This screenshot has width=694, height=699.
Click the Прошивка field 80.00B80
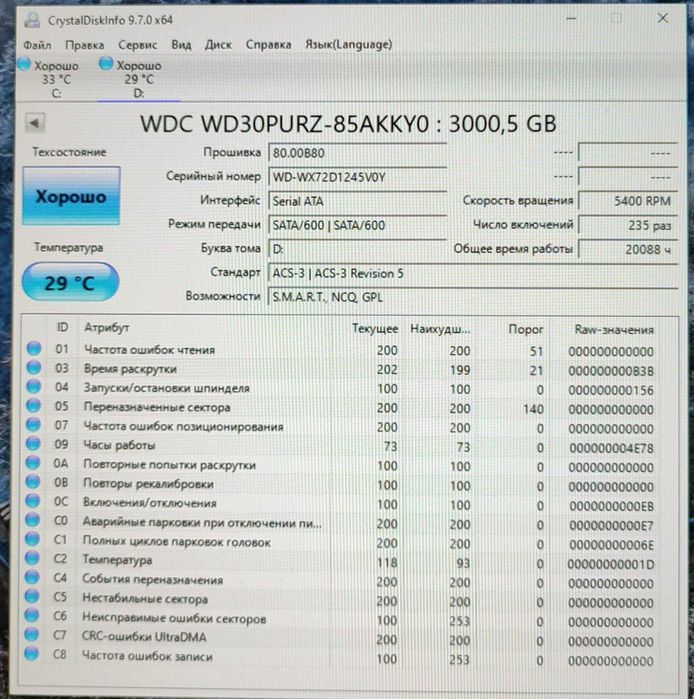coord(357,153)
